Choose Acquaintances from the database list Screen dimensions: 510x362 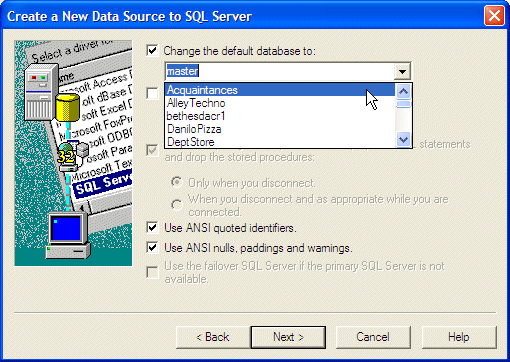point(280,90)
